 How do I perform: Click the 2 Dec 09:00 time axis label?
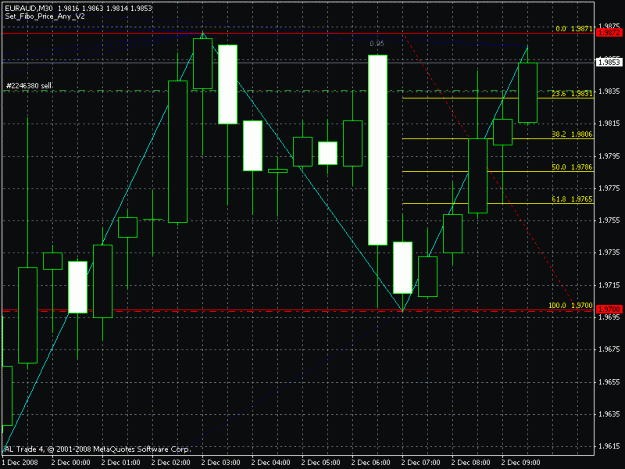520,463
